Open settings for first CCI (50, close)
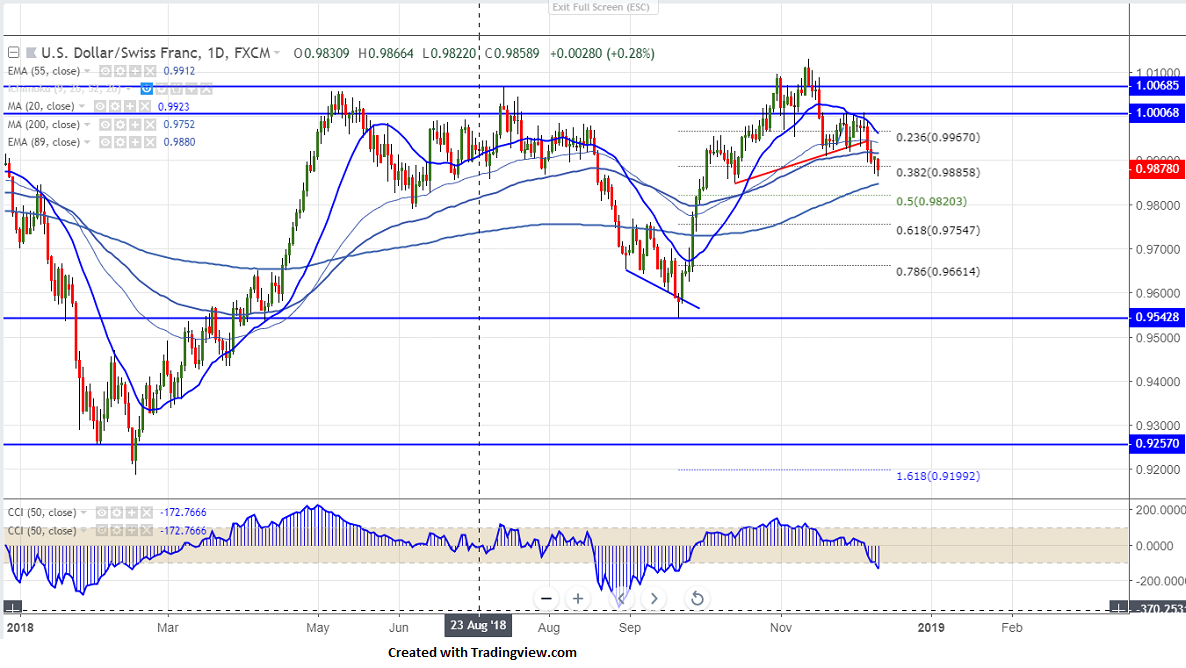 (x=116, y=513)
